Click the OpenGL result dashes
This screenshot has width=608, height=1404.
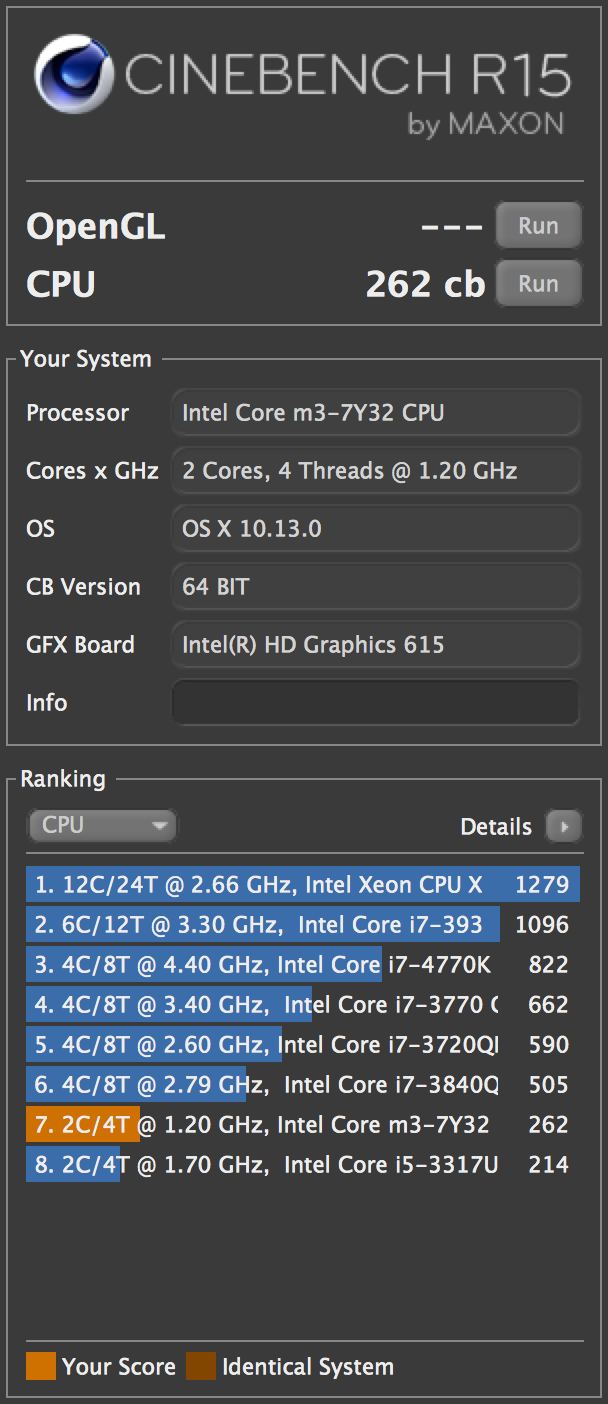452,227
